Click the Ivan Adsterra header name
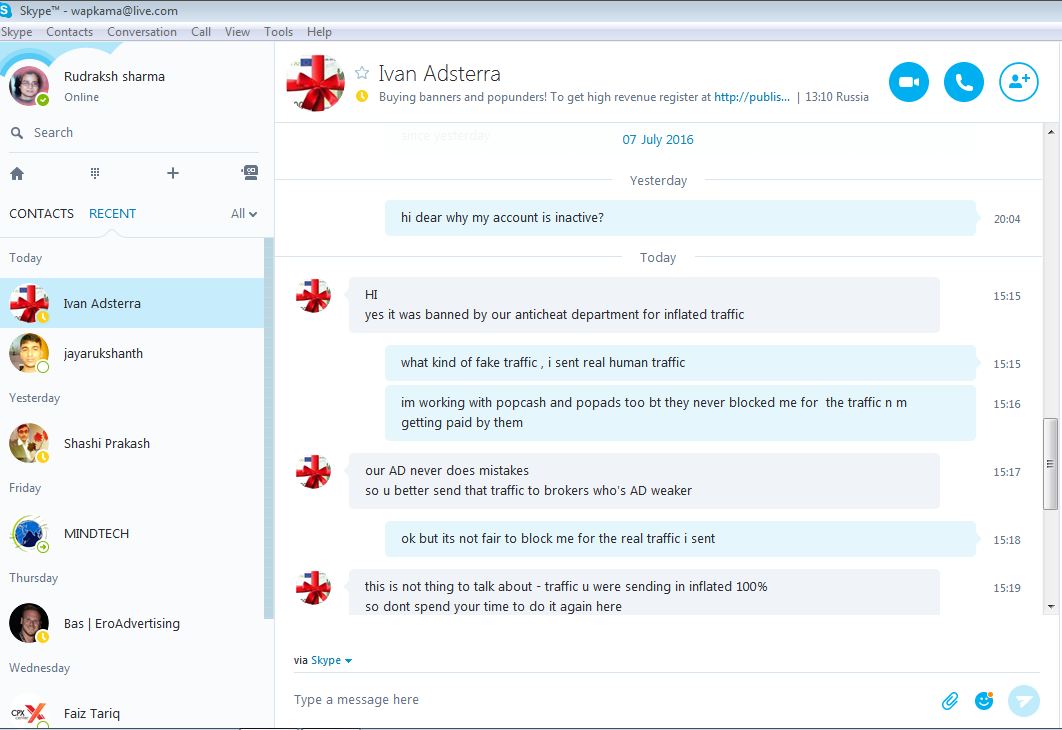The height and width of the screenshot is (730, 1062). point(440,73)
